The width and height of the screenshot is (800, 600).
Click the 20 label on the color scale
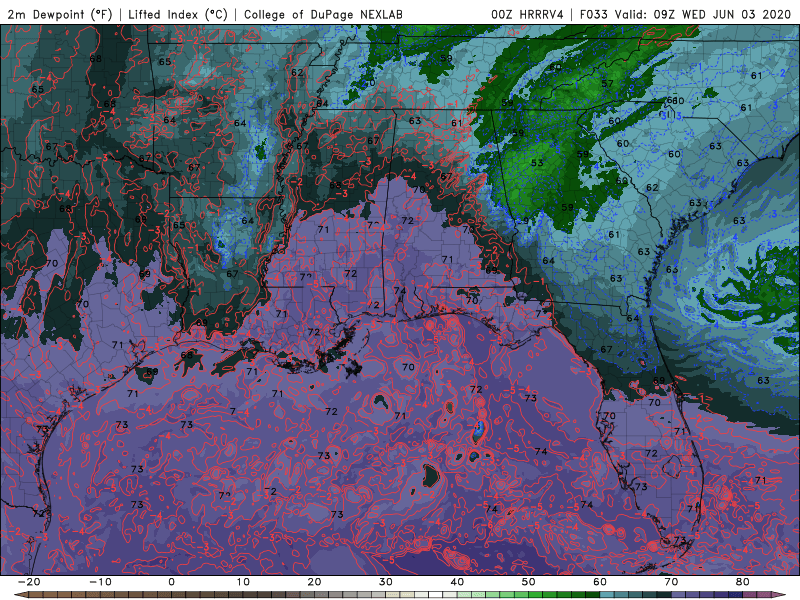click(314, 582)
